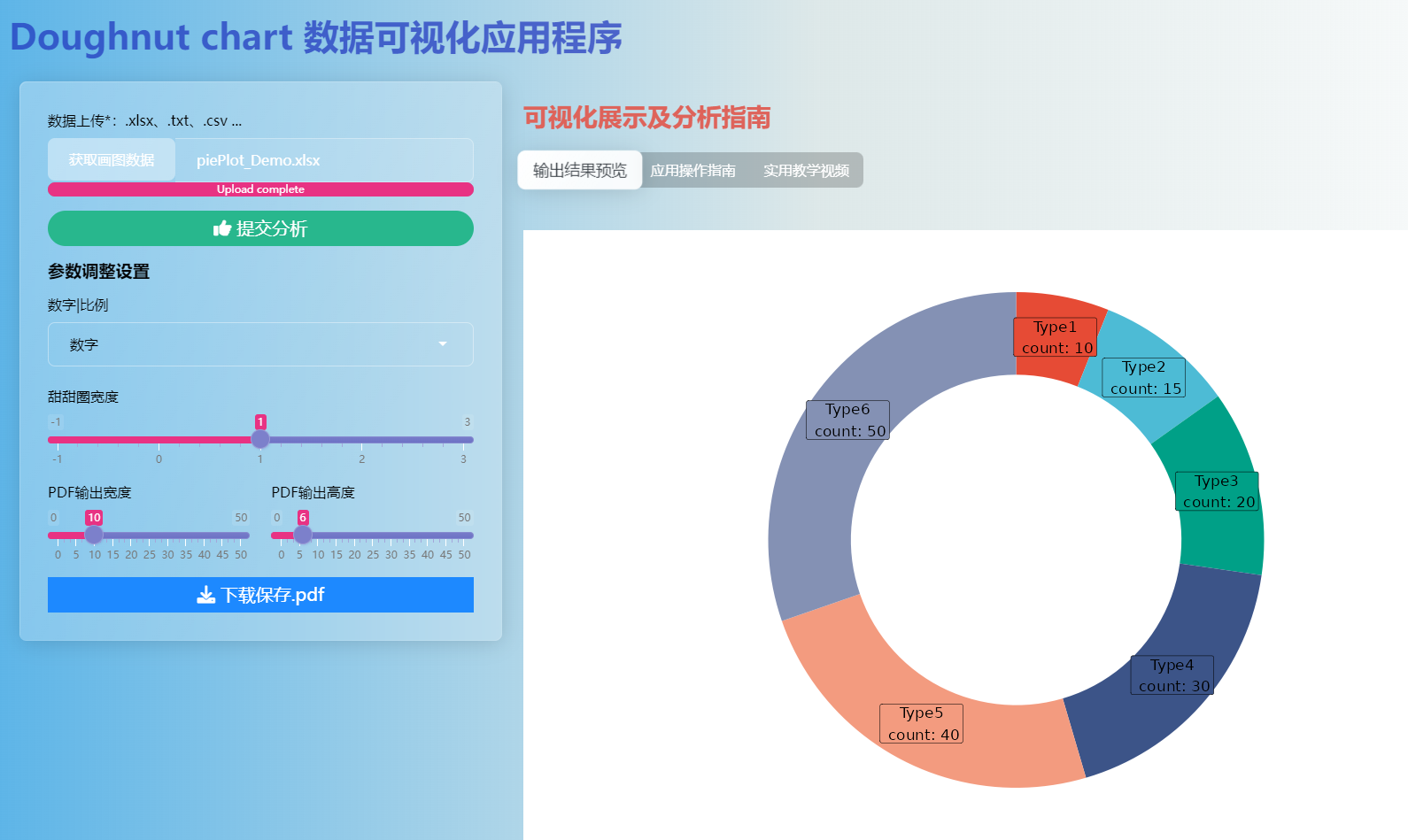Open the 应用操作指南 tab
Screen dimensions: 1408x840
pyautogui.click(x=692, y=171)
